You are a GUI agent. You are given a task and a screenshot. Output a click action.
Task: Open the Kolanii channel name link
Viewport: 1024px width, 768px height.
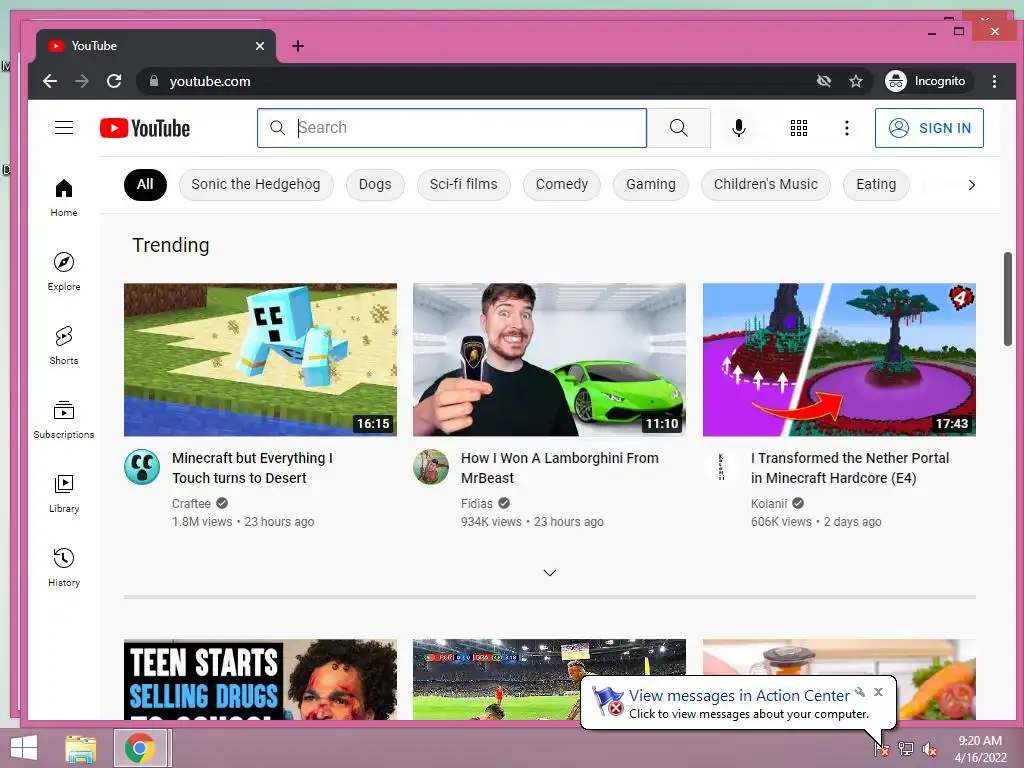click(769, 504)
